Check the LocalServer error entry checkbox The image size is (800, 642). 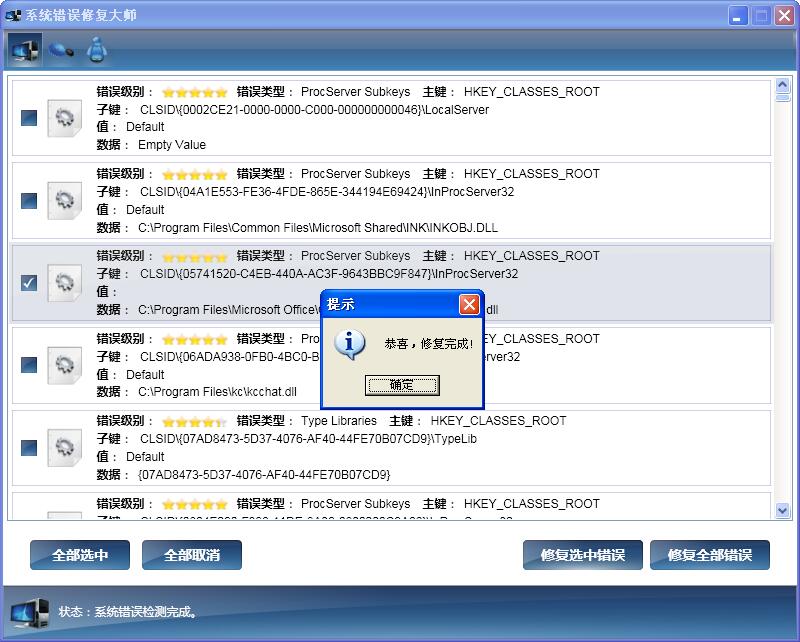[29, 118]
